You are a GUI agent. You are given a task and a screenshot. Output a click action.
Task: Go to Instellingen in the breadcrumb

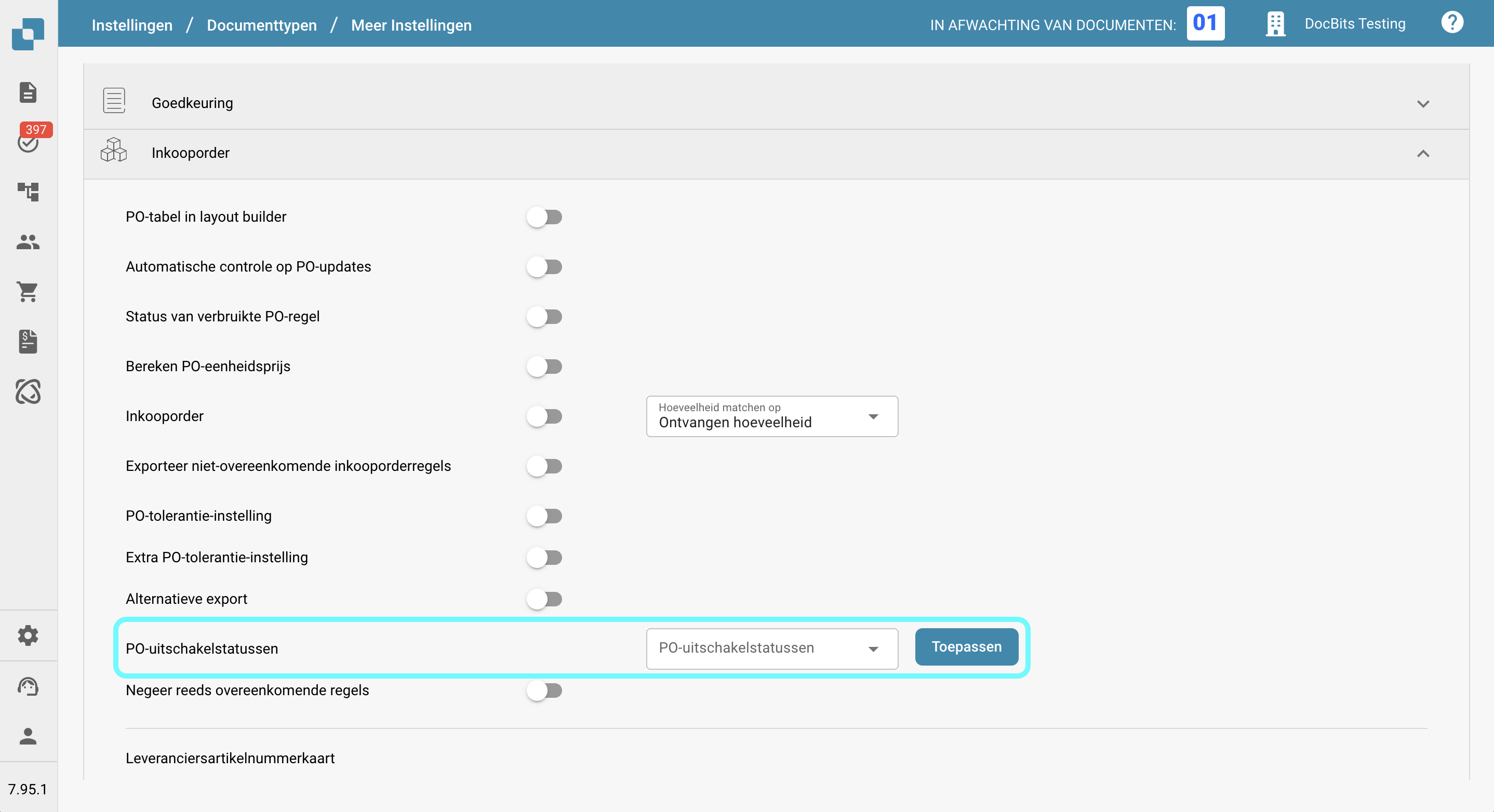pos(131,25)
